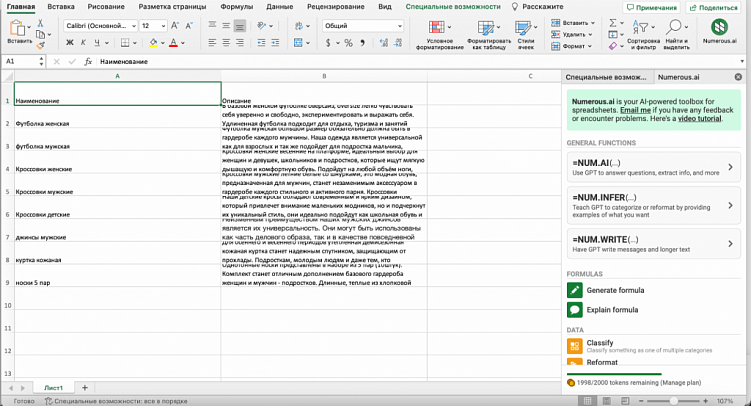751x406 pixels.
Task: Open the Рецензирование ribbon tab
Action: [x=336, y=7]
